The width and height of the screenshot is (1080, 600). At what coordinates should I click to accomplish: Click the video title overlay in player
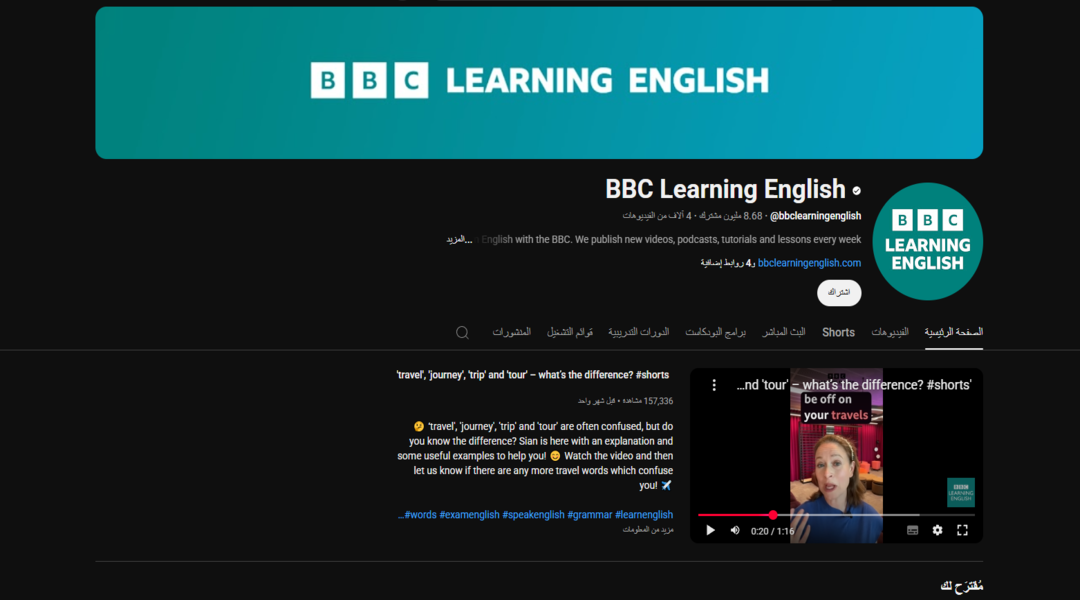(x=854, y=385)
